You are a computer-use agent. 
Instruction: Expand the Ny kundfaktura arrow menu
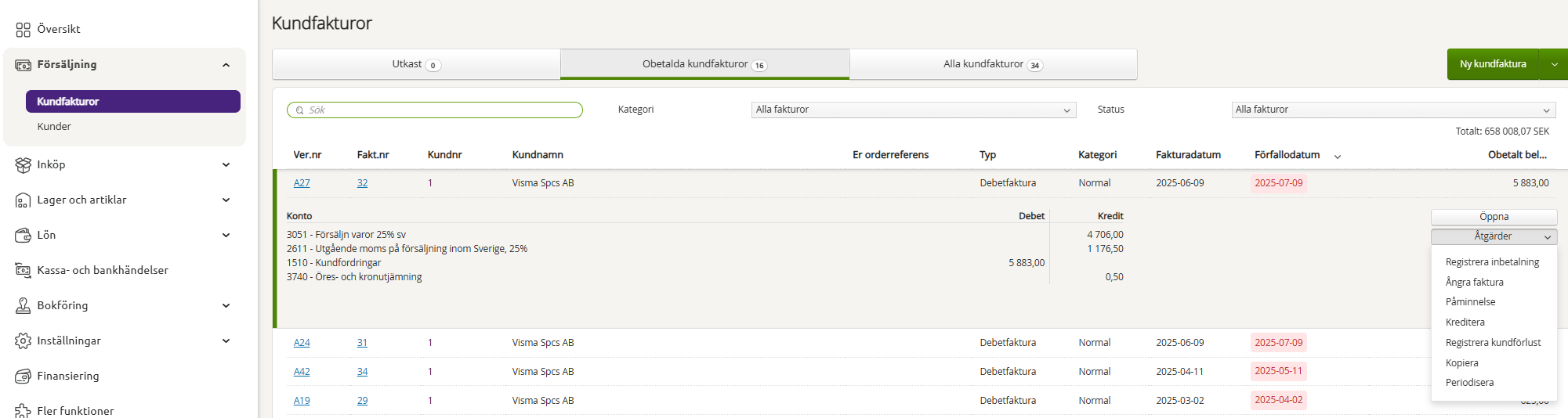coord(1554,64)
